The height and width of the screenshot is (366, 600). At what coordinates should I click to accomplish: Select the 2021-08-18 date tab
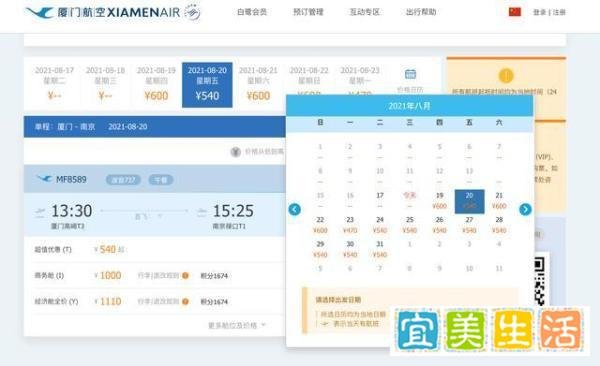coord(105,84)
